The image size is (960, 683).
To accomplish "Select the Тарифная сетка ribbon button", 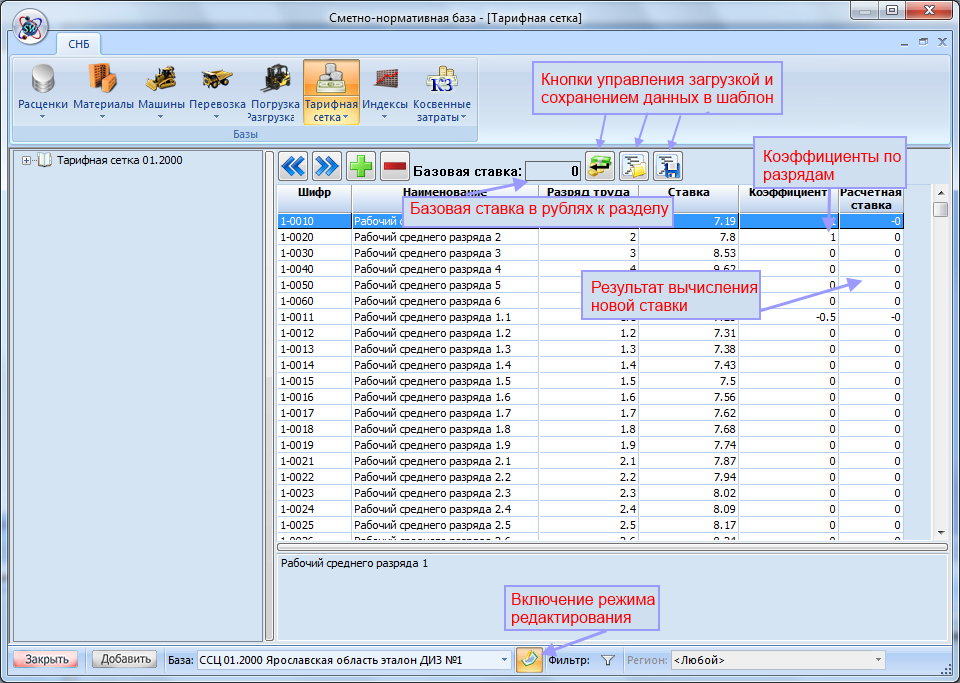I will pyautogui.click(x=331, y=92).
